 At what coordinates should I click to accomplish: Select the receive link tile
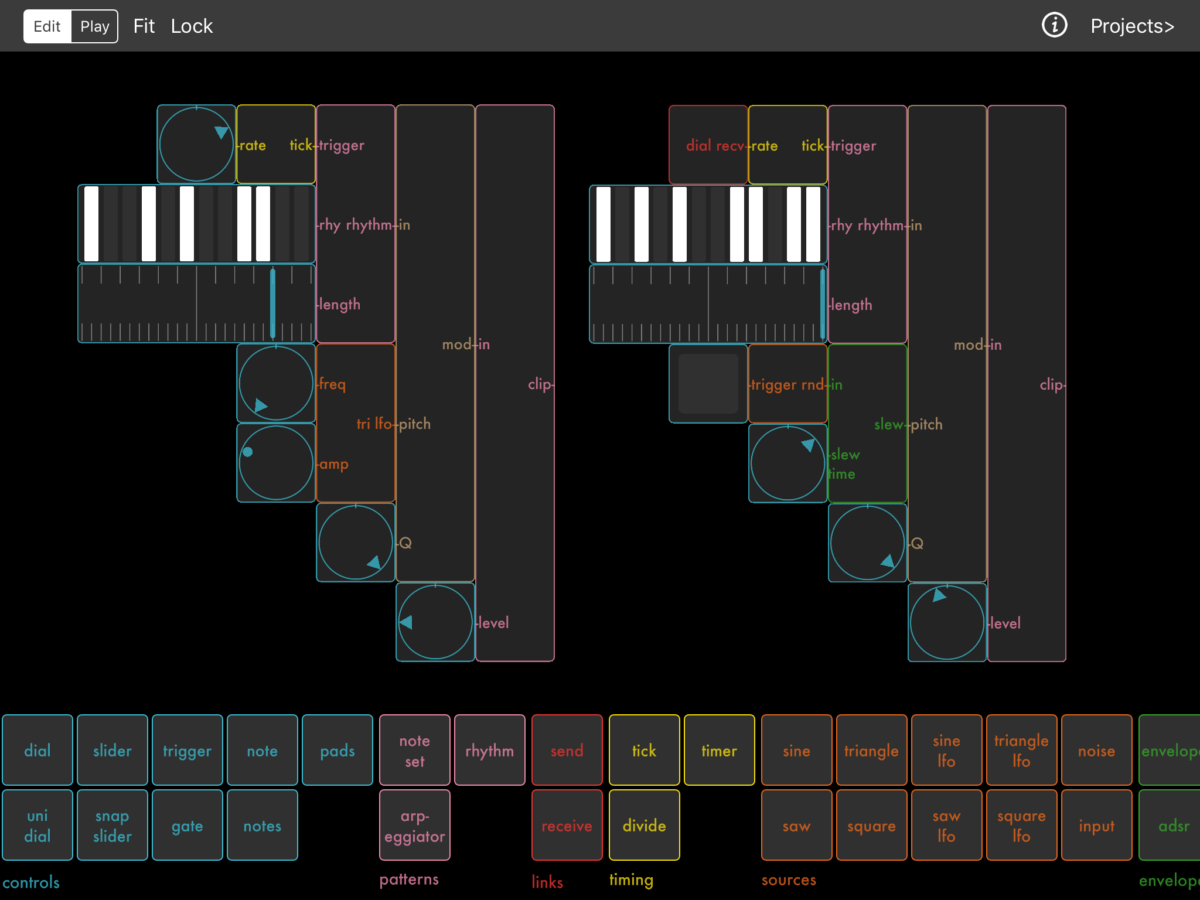pos(567,825)
